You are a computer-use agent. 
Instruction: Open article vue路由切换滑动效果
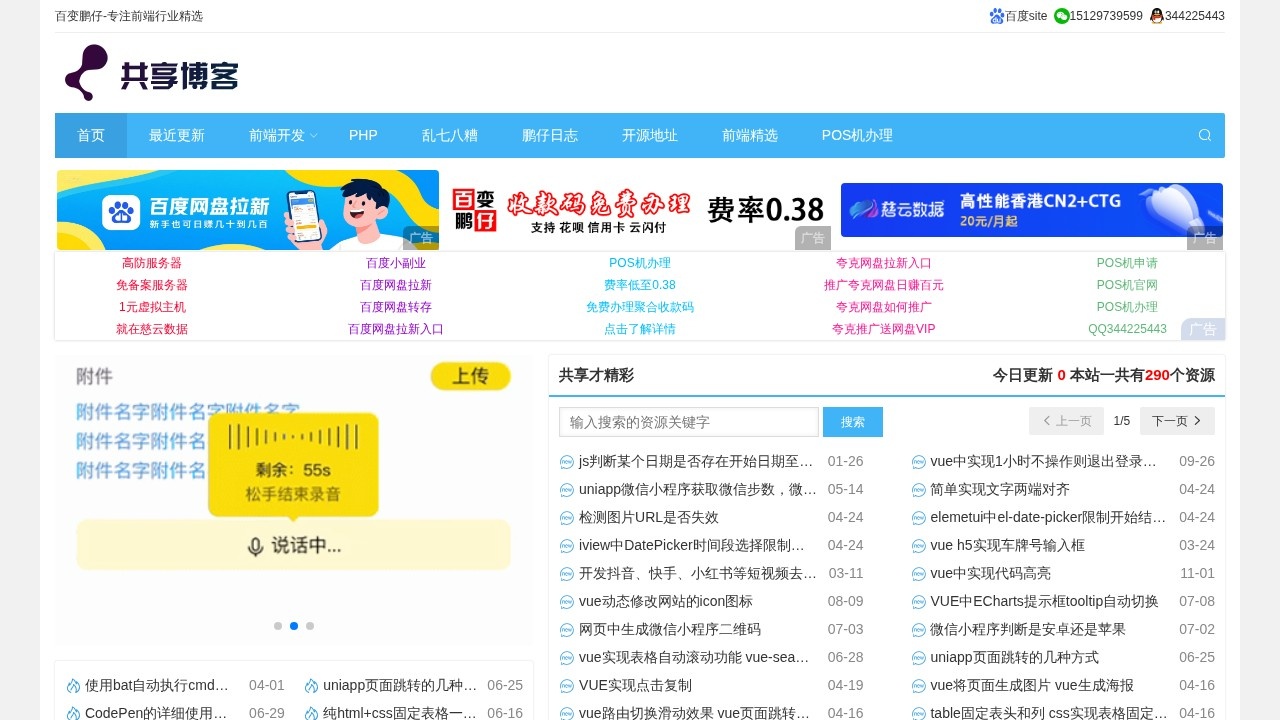point(694,714)
